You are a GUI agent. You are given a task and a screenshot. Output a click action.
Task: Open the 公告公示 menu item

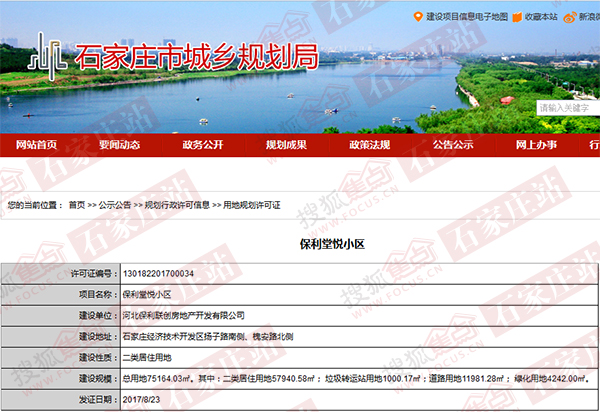[453, 145]
